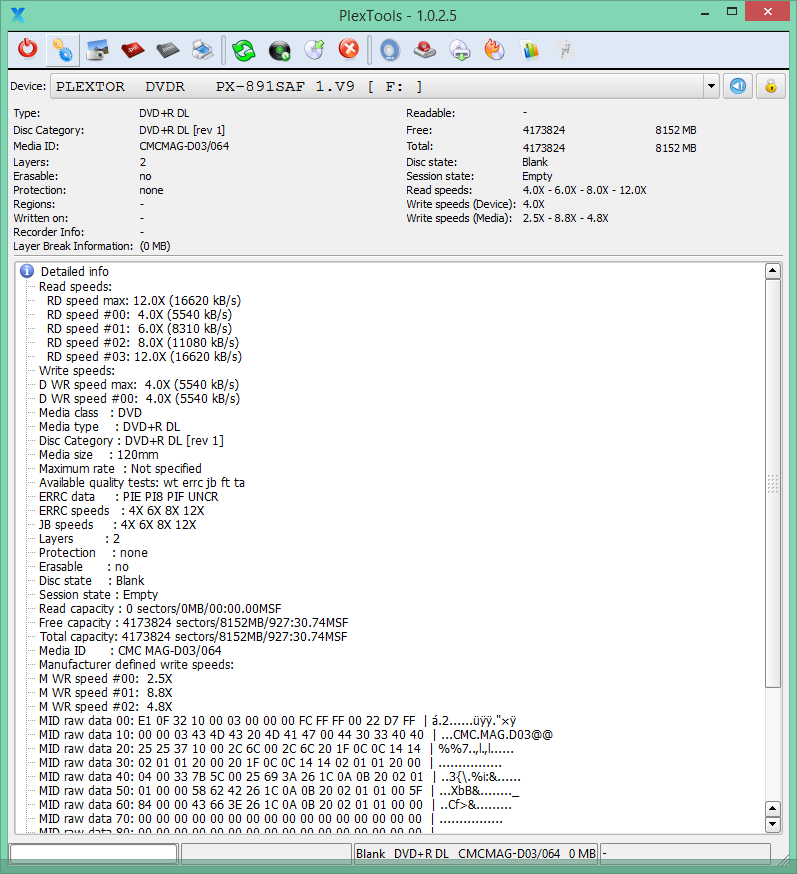Viewport: 797px width, 874px height.
Task: Click the black disc with green badge icon
Action: 279,50
